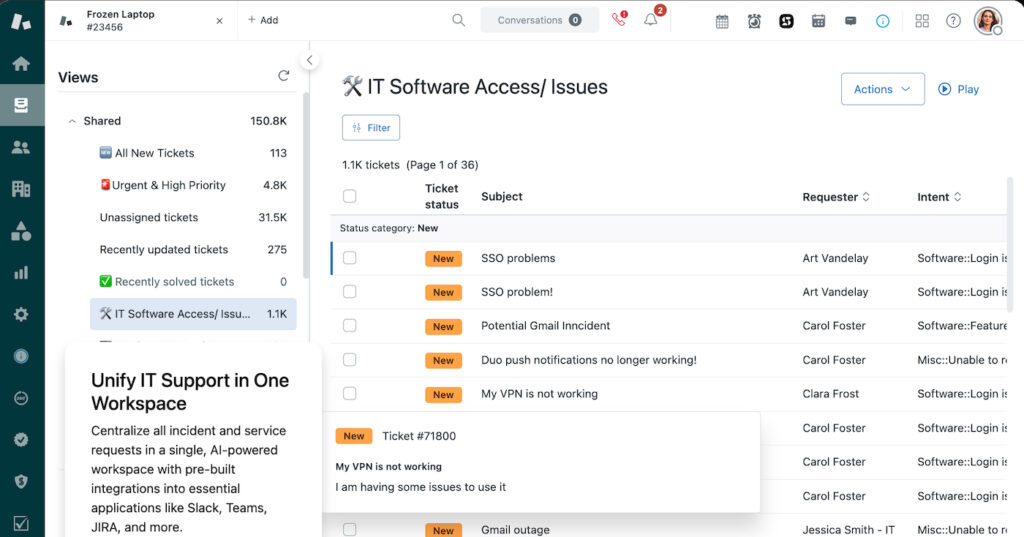Open the user profile avatar
The height and width of the screenshot is (537, 1024).
[988, 21]
